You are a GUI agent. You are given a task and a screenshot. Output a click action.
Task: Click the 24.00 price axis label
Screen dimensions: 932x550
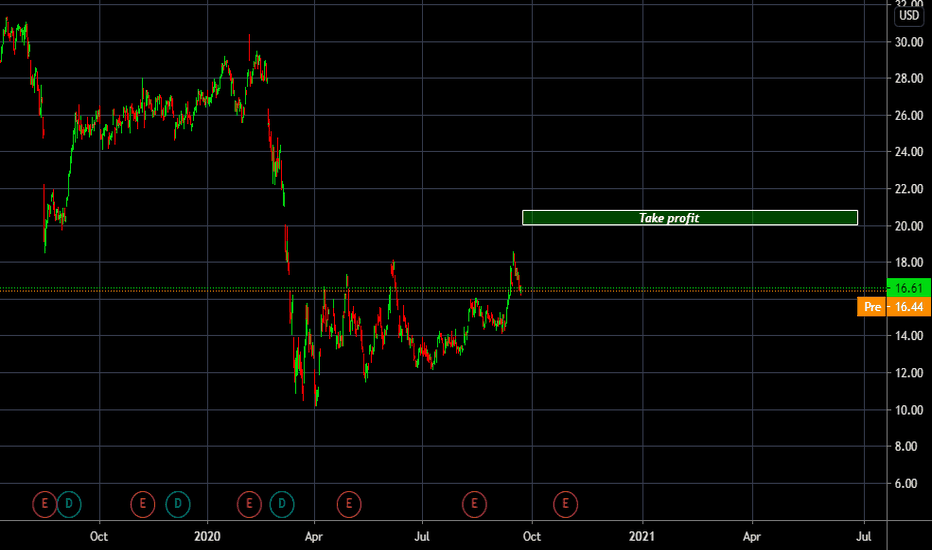tap(909, 152)
